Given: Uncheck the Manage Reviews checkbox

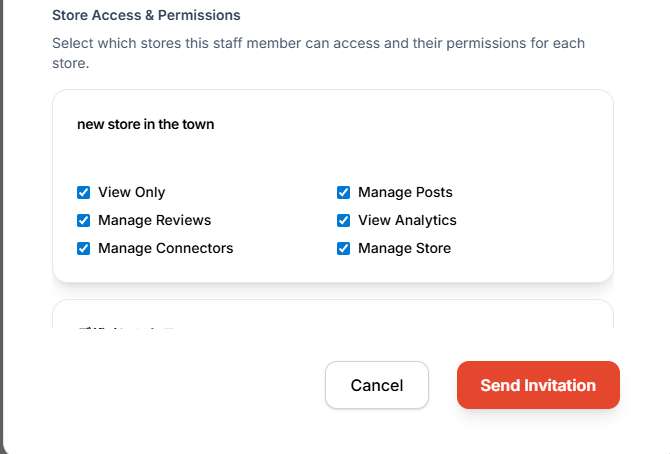Looking at the screenshot, I should tap(84, 220).
